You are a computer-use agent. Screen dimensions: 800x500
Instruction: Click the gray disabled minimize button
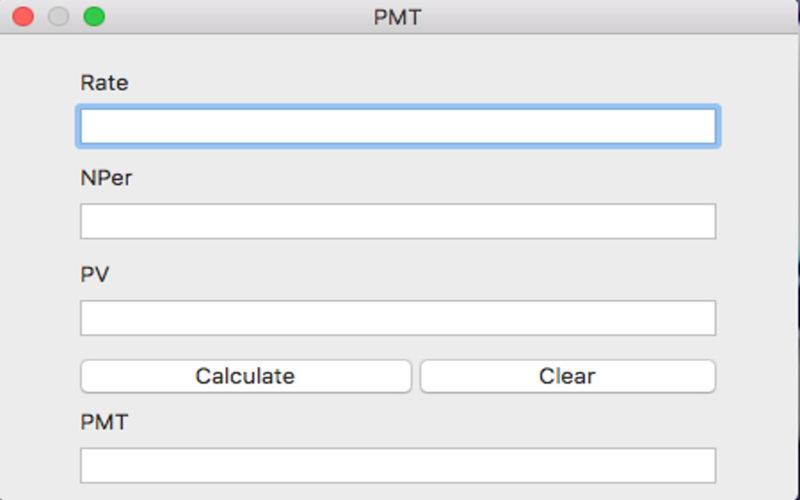[59, 16]
